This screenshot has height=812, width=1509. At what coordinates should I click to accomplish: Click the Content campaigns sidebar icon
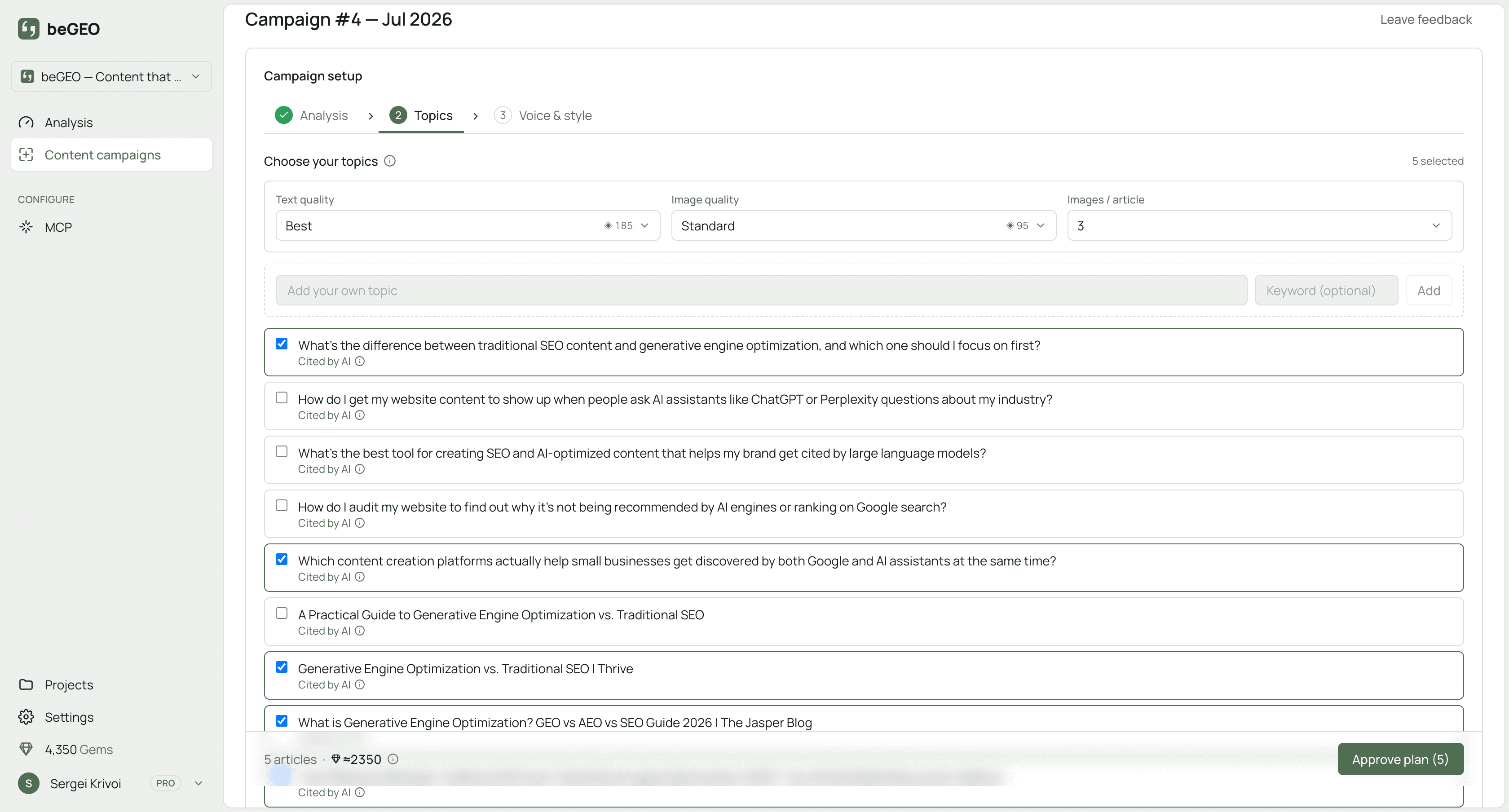click(26, 154)
